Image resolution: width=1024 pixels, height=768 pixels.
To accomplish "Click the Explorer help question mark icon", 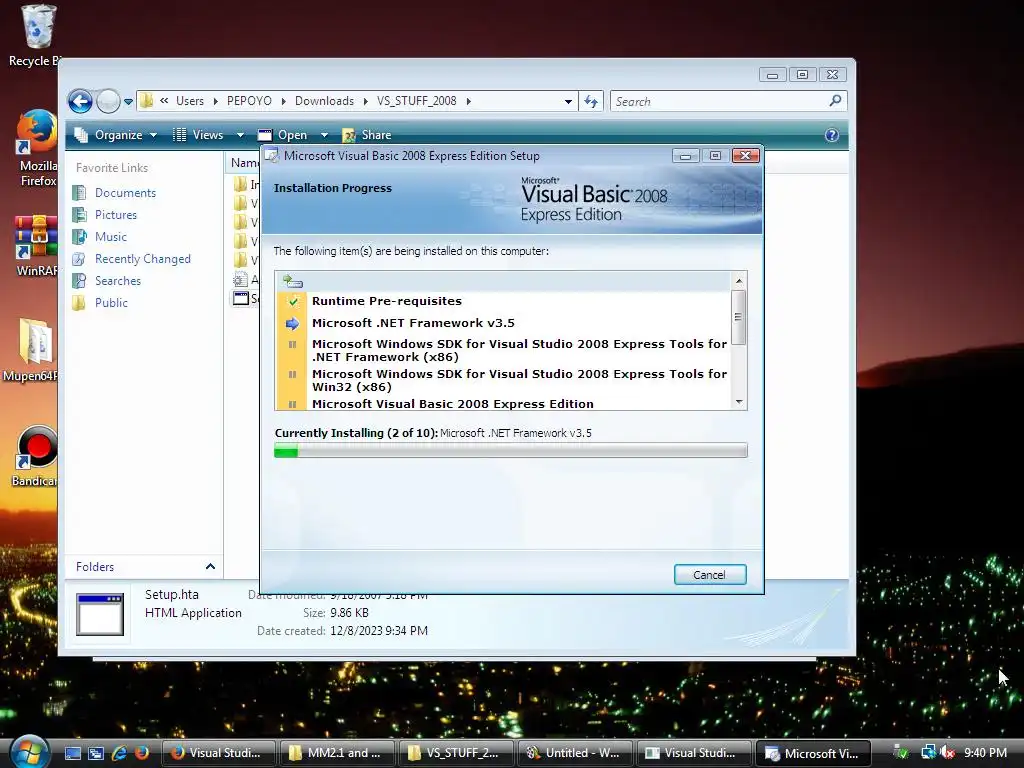I will pyautogui.click(x=831, y=135).
